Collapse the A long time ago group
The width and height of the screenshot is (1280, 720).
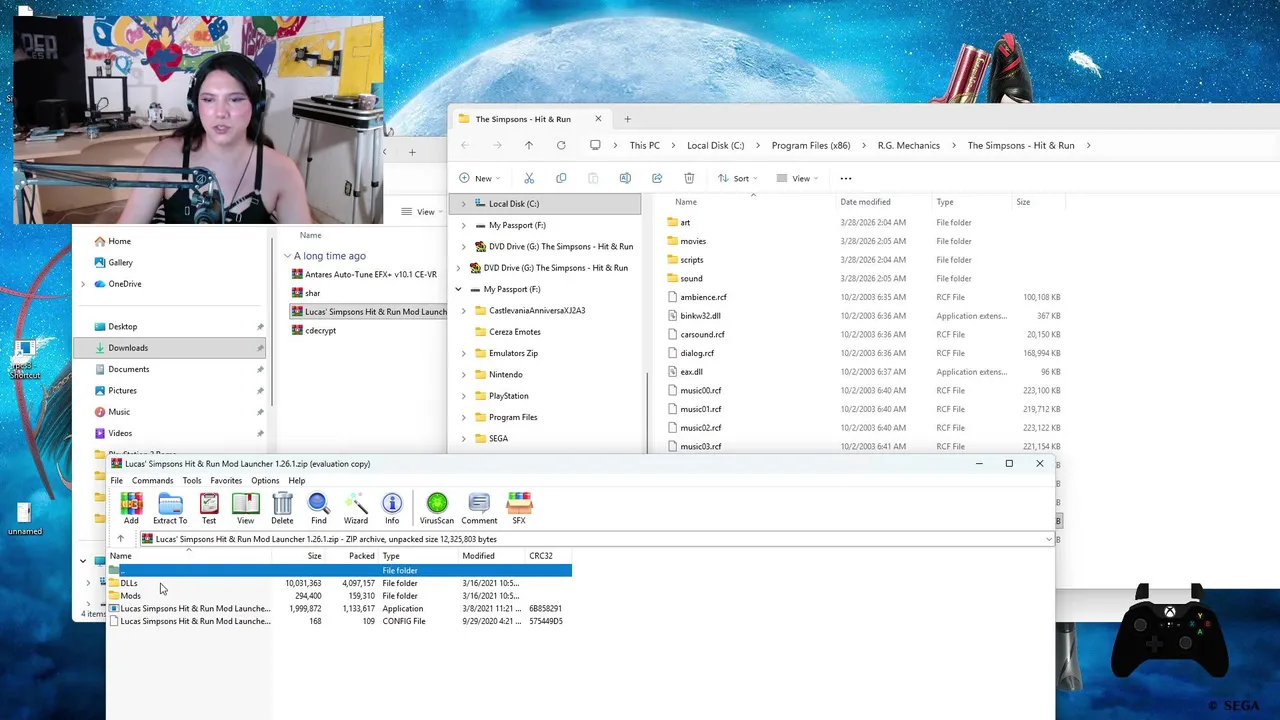(287, 256)
